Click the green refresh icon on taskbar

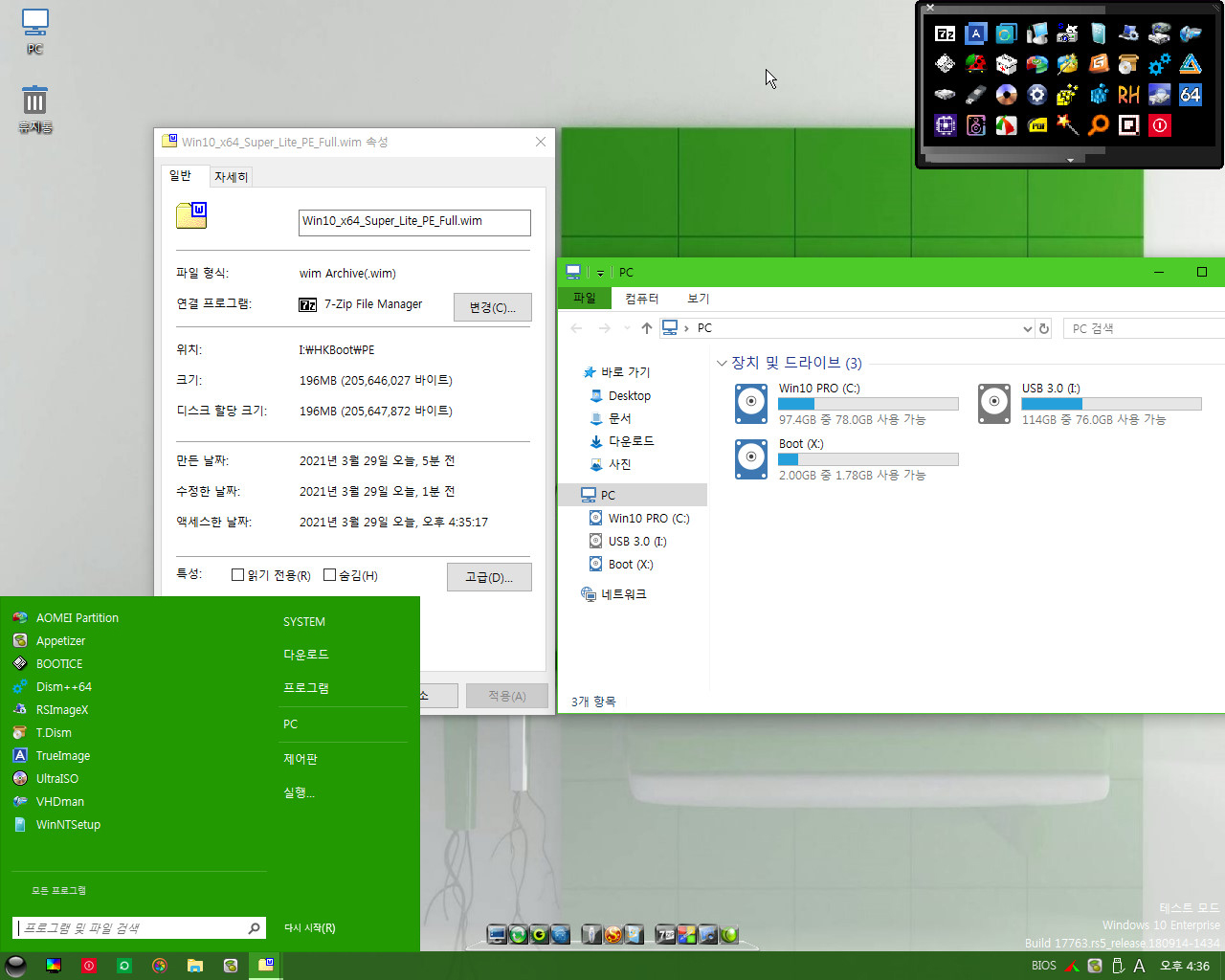[124, 966]
